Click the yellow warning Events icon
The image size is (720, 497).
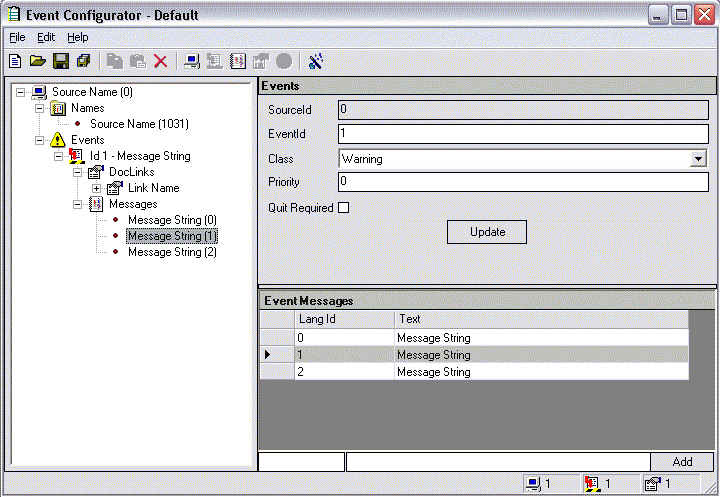point(58,140)
